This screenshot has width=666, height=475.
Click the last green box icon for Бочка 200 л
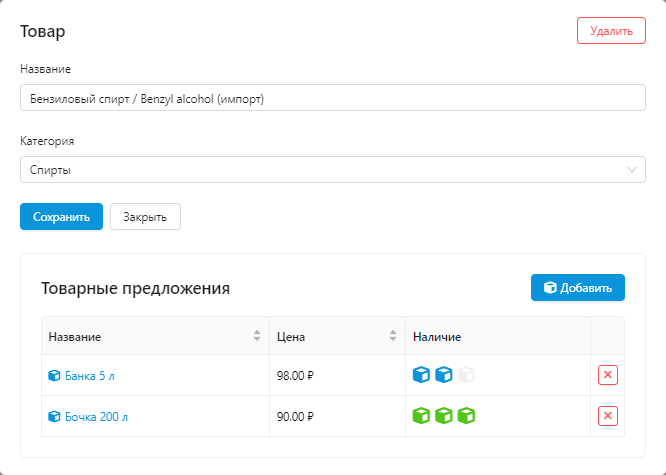(466, 416)
